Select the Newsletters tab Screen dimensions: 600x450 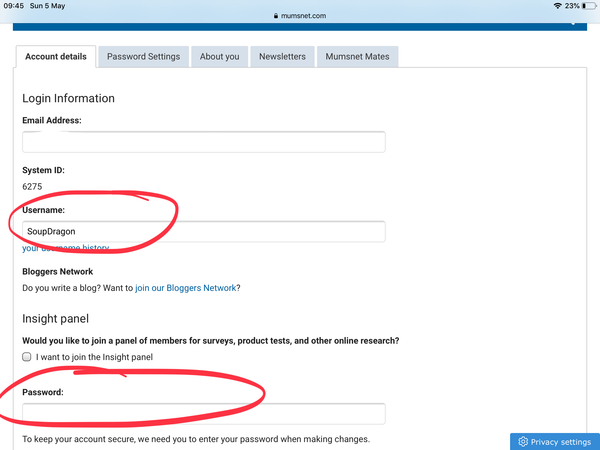282,57
